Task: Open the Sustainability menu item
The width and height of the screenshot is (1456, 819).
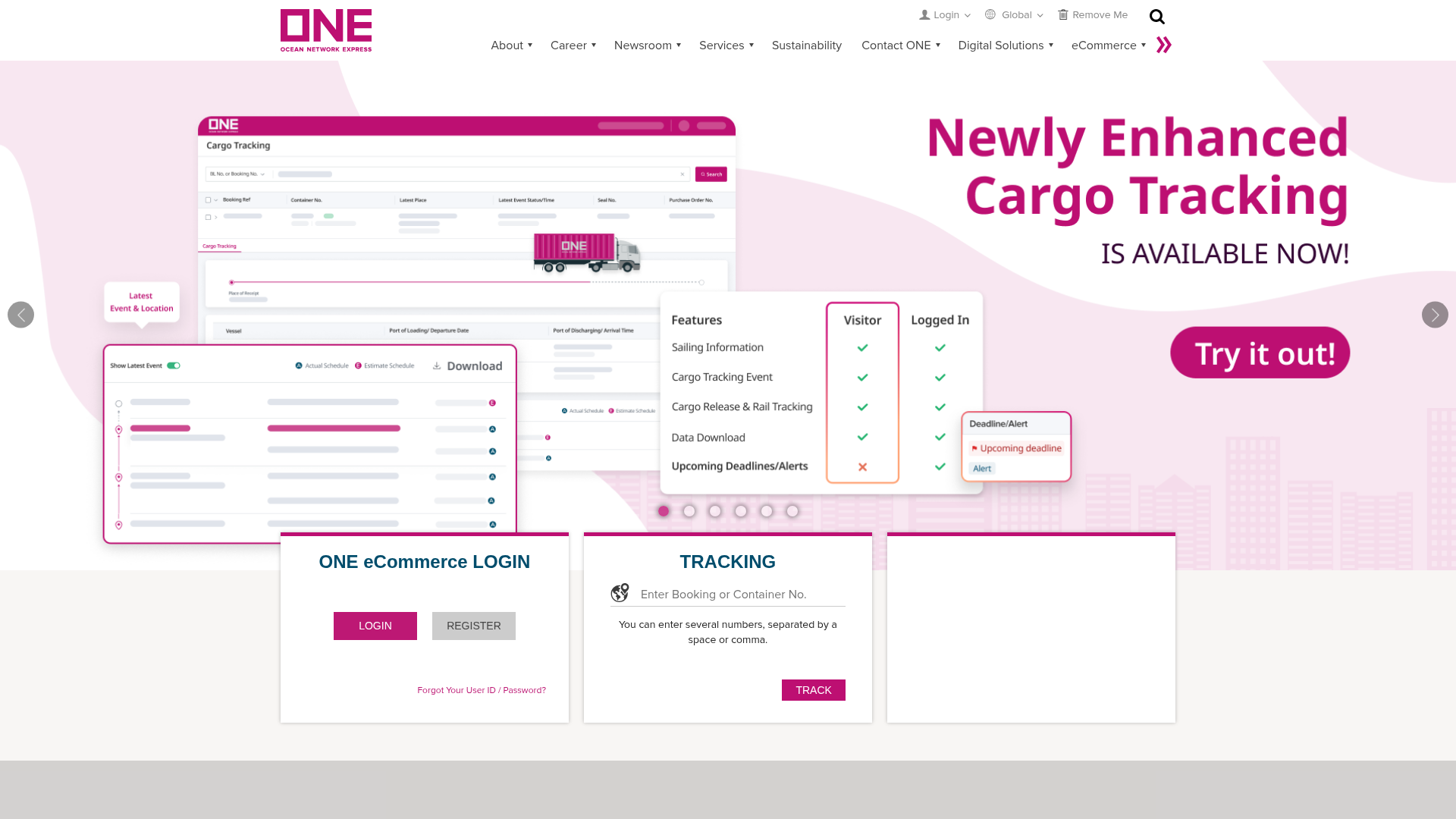Action: click(806, 45)
